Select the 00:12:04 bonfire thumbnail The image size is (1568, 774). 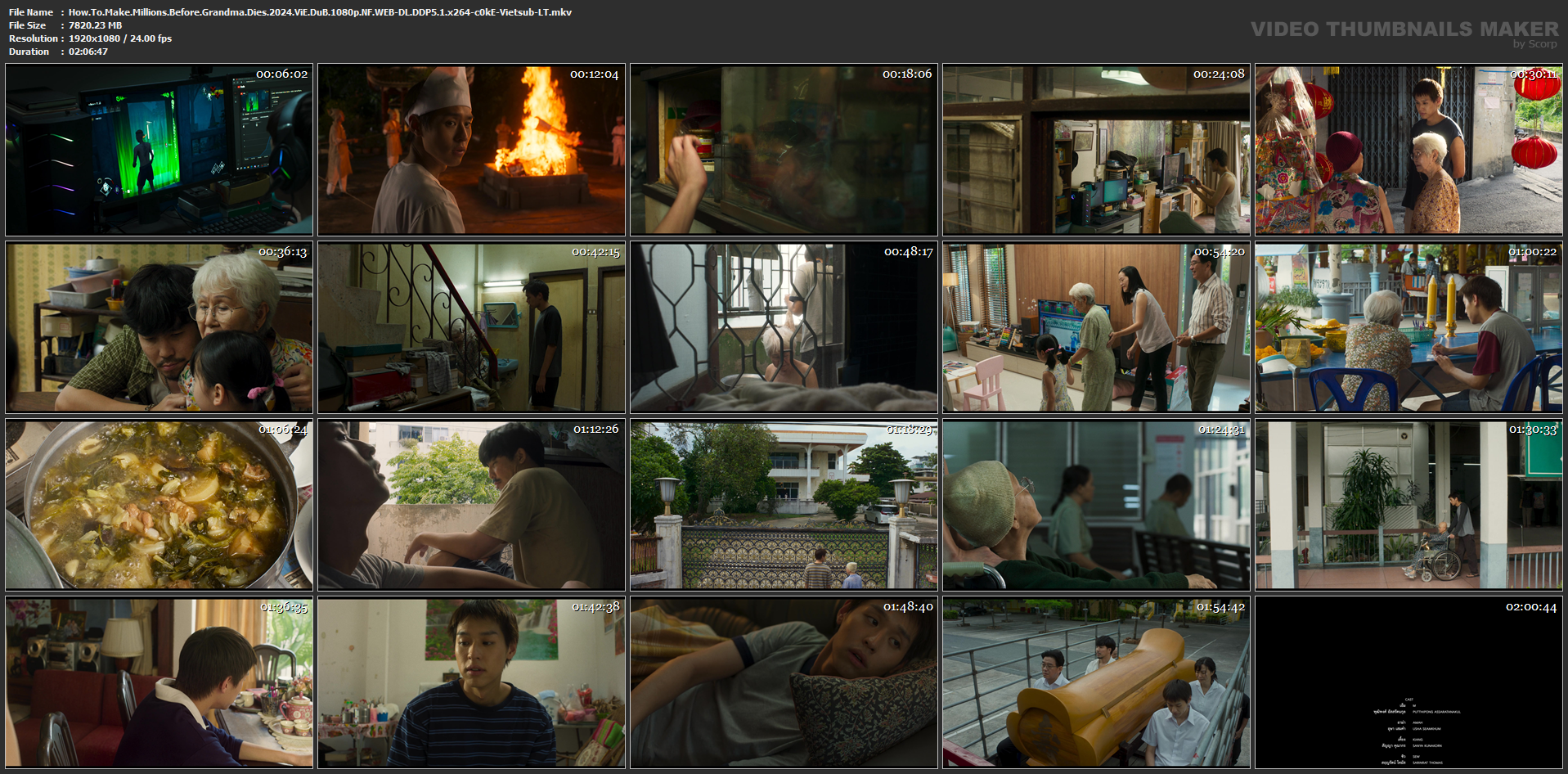[x=472, y=151]
